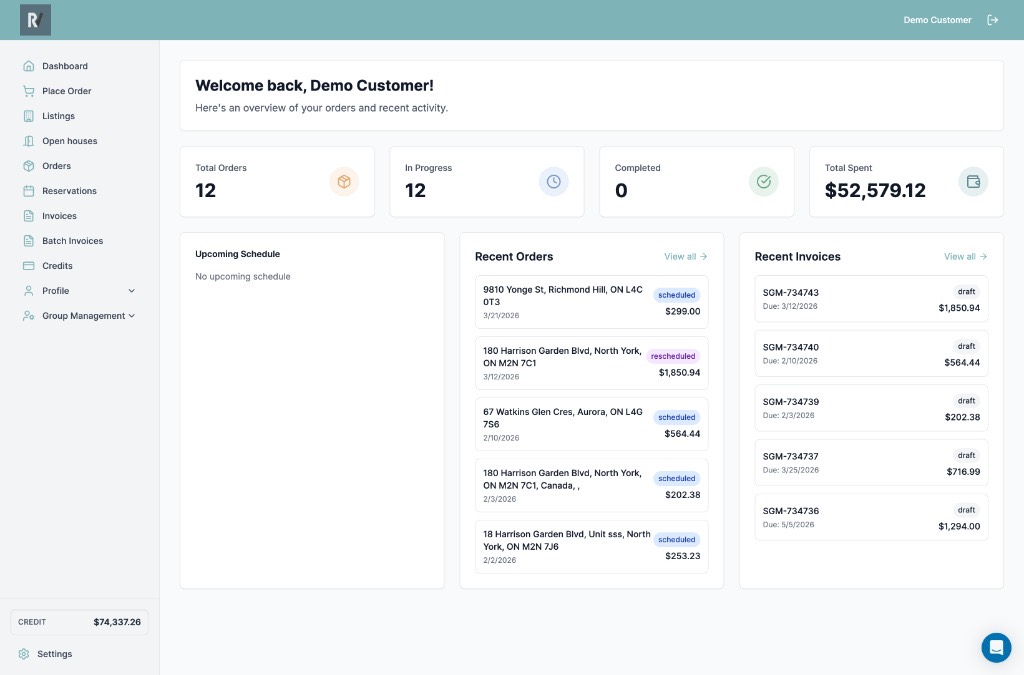The height and width of the screenshot is (675, 1024).
Task: Open the rescheduled 180 Harrison Garden order
Action: 592,363
